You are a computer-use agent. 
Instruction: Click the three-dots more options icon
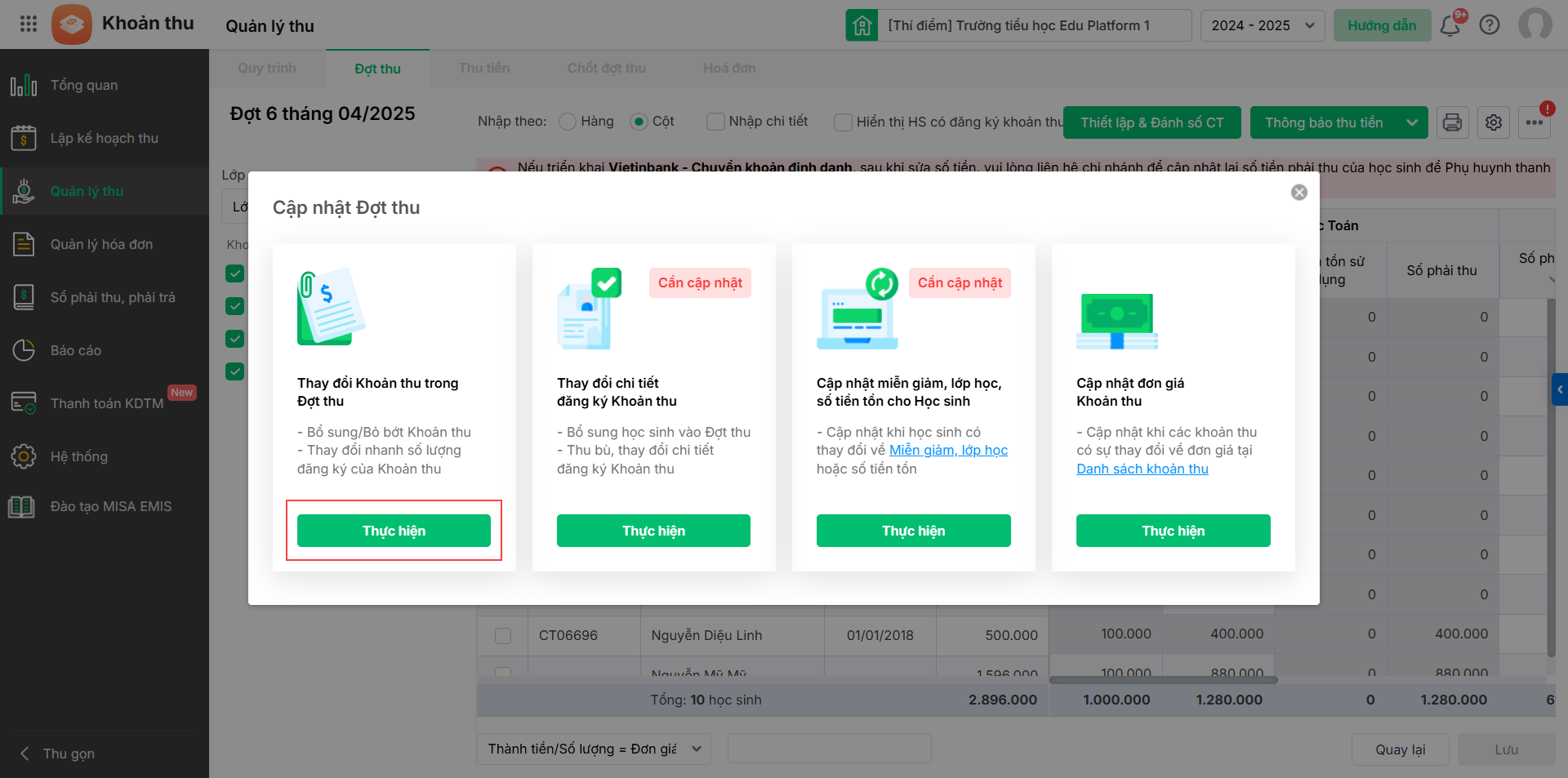pos(1535,122)
